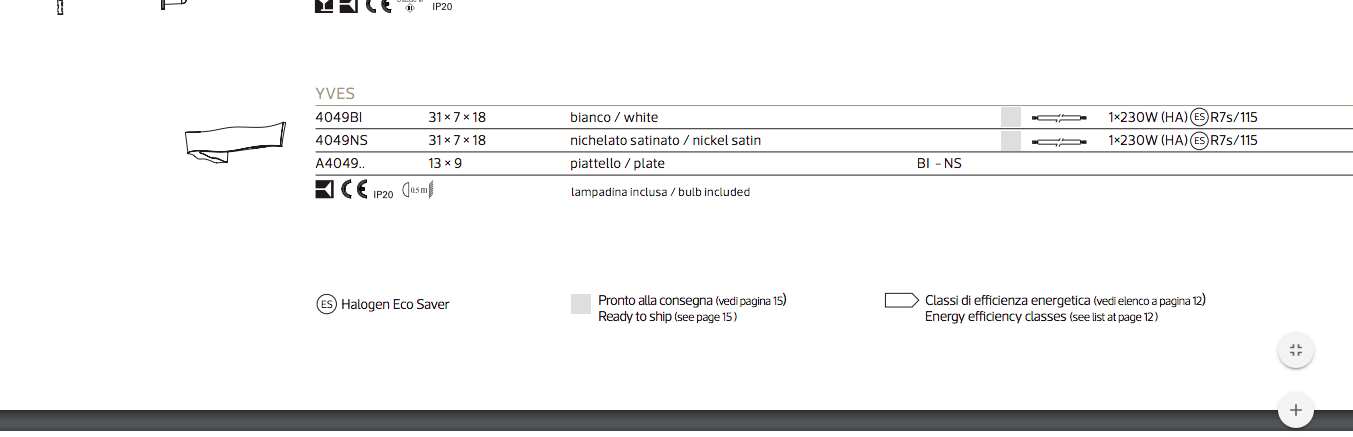The image size is (1353, 437).
Task: Click the A4049.. plate accessory code
Action: [x=340, y=164]
